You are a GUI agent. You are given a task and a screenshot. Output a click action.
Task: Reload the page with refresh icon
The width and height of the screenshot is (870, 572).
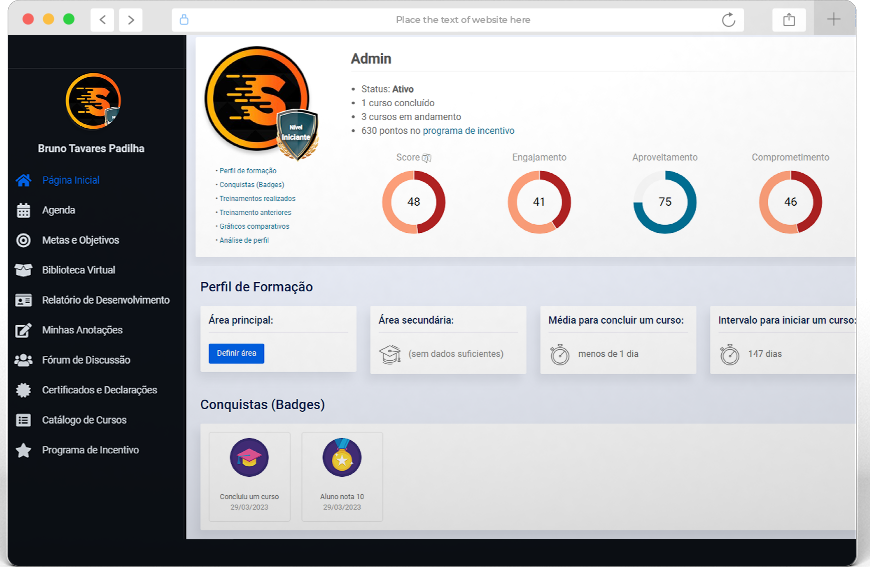(x=728, y=20)
